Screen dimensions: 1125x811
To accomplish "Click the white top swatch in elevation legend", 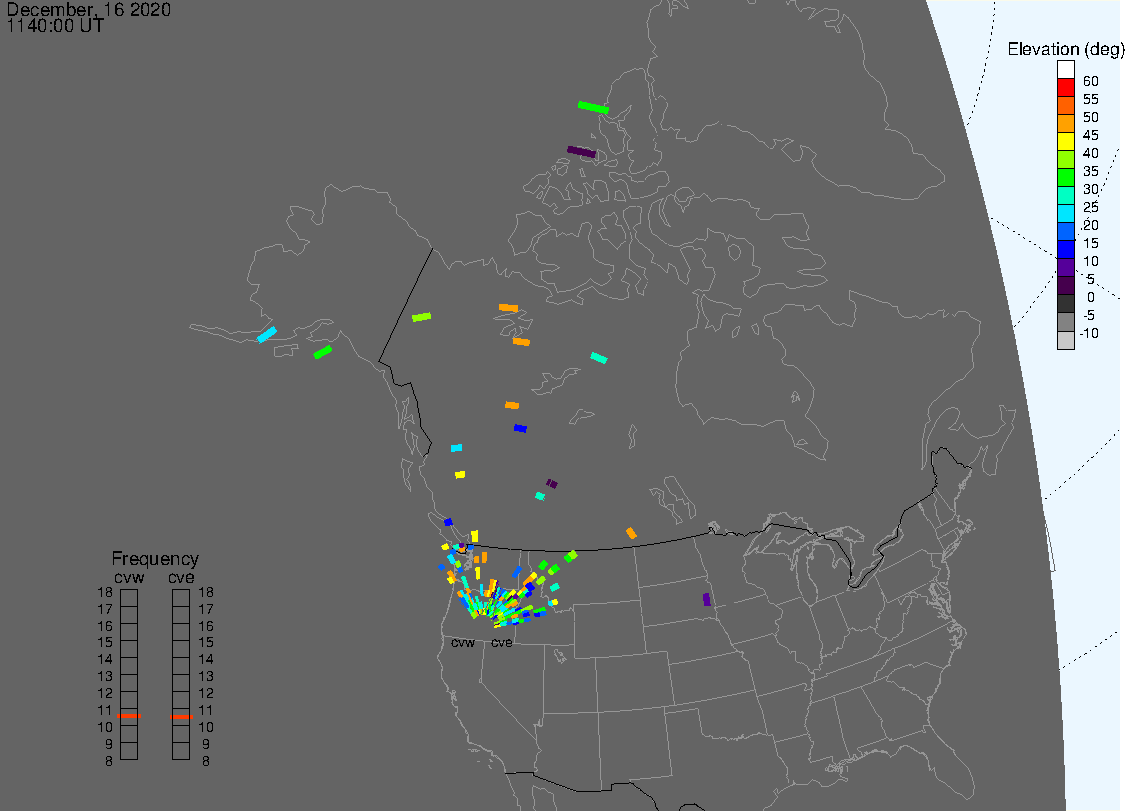I will (x=1065, y=70).
